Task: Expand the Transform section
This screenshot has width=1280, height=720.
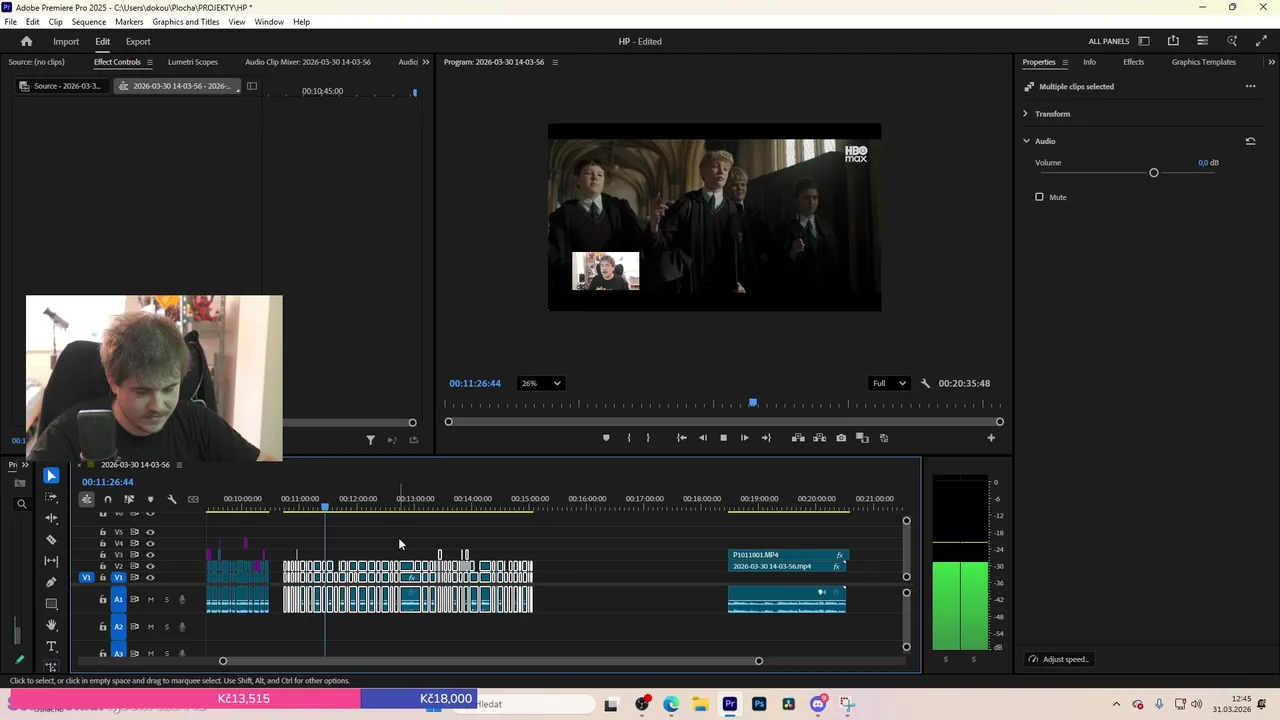Action: tap(1025, 114)
